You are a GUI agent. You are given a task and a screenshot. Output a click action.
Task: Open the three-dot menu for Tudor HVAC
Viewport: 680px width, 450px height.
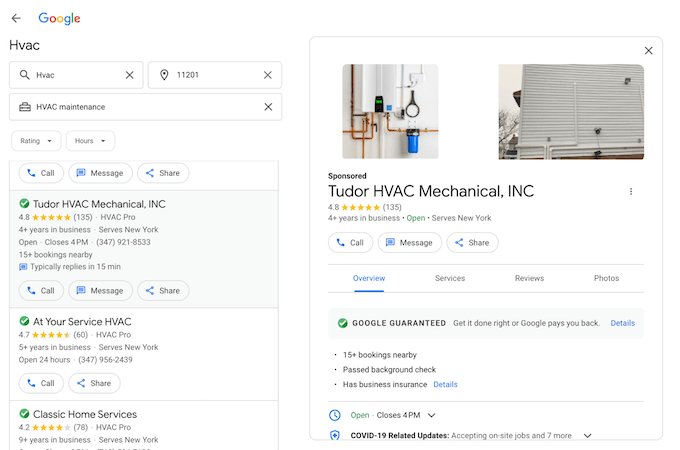(x=630, y=191)
